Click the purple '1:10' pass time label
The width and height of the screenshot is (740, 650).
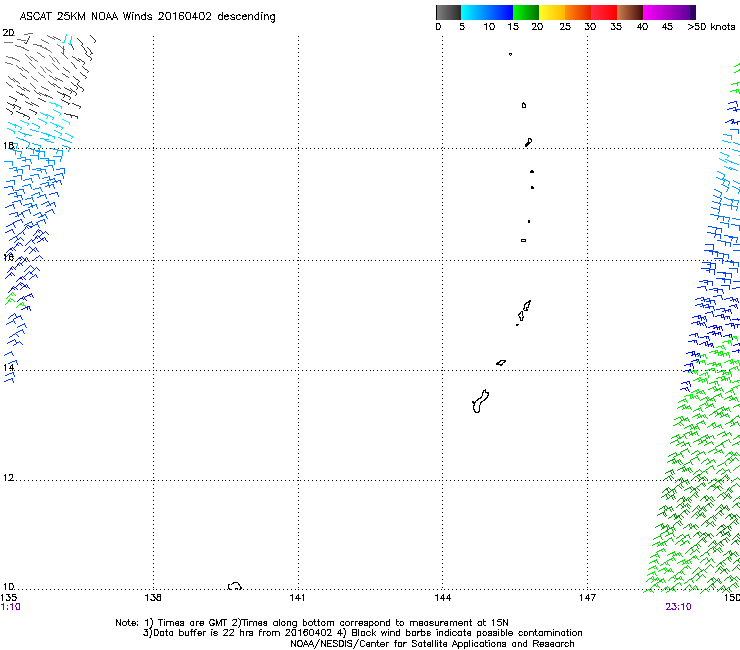pos(11,607)
